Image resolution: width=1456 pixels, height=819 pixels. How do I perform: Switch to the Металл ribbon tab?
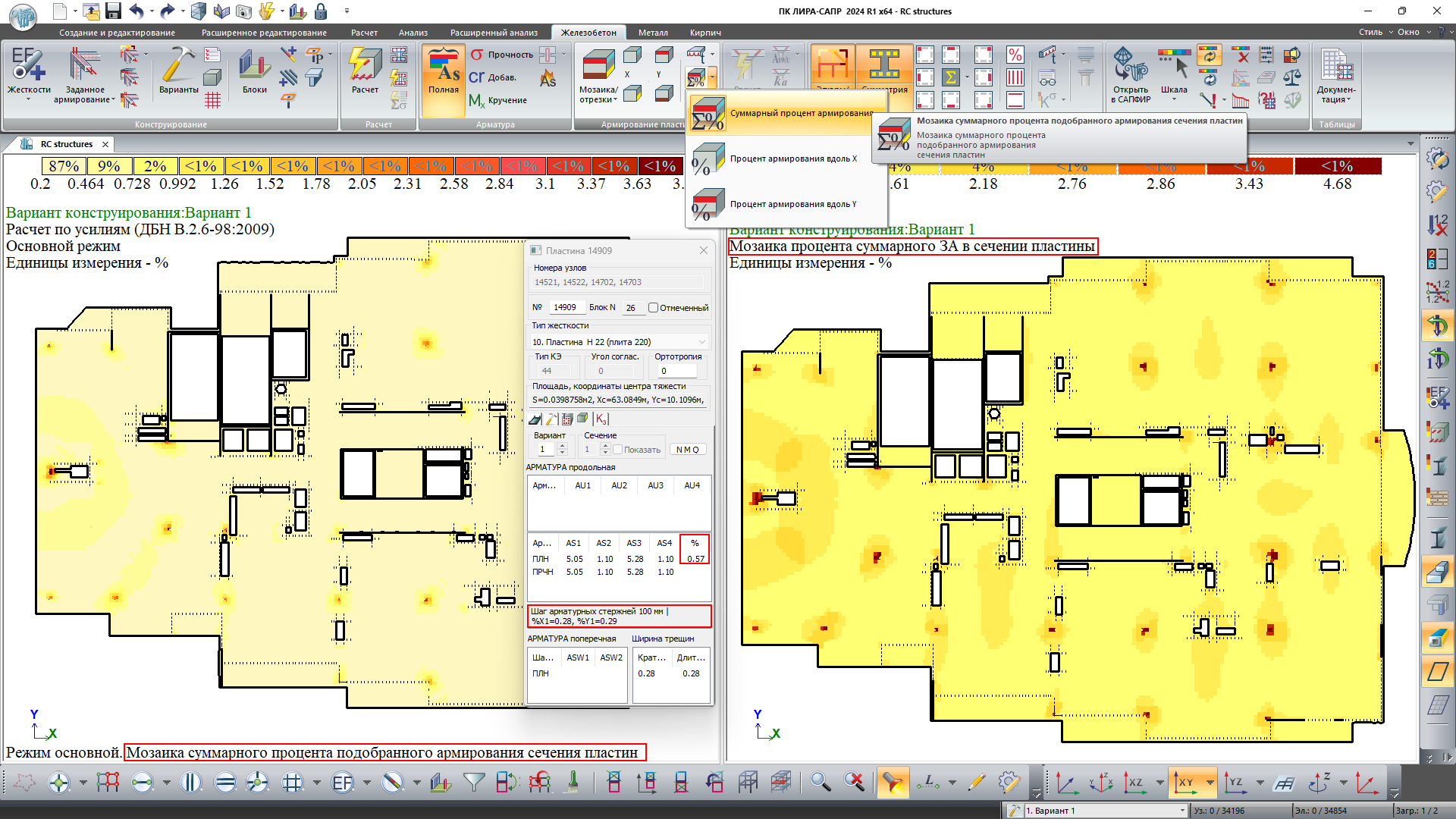[x=652, y=33]
